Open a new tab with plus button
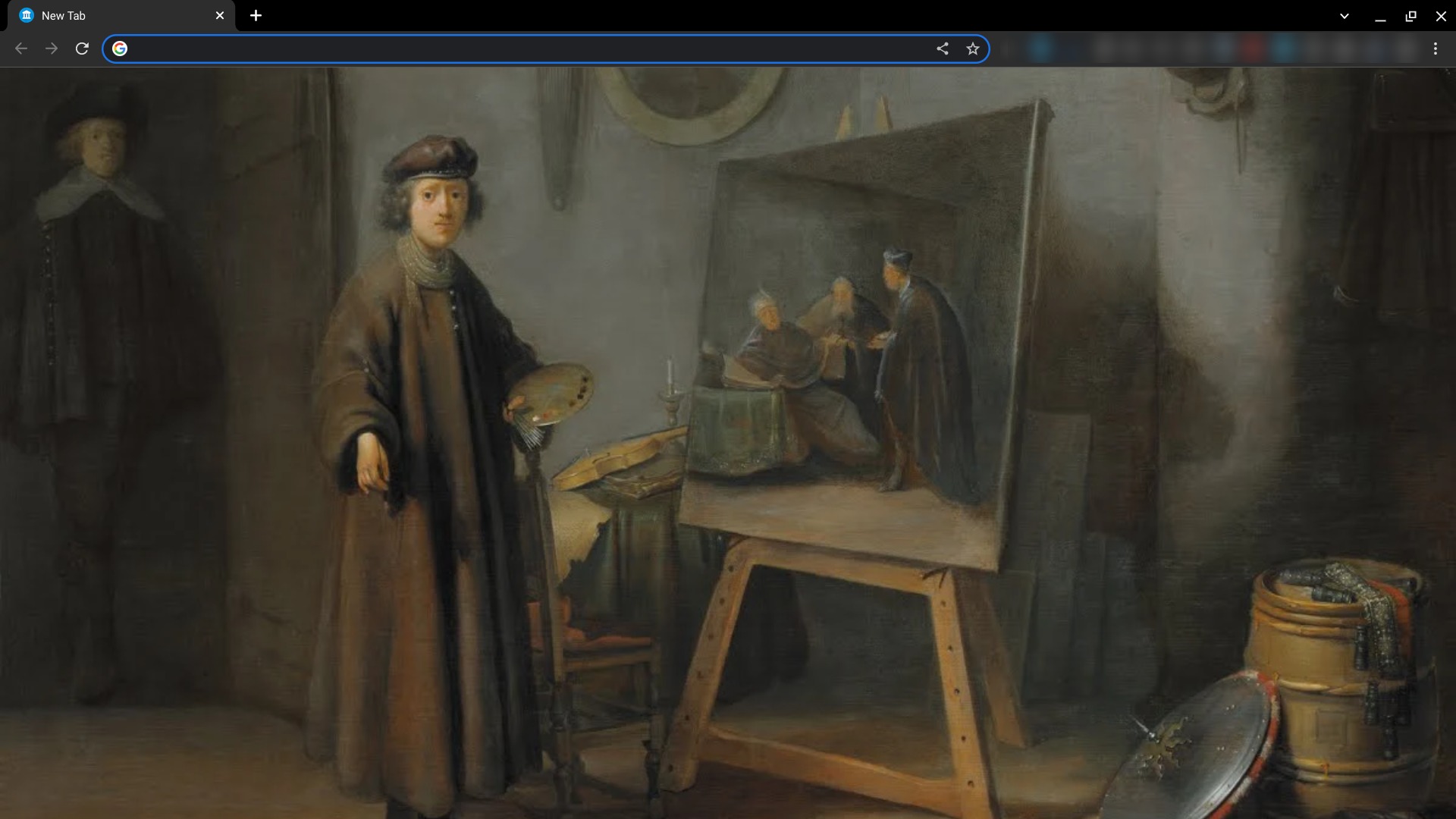Image resolution: width=1456 pixels, height=819 pixels. pos(256,15)
